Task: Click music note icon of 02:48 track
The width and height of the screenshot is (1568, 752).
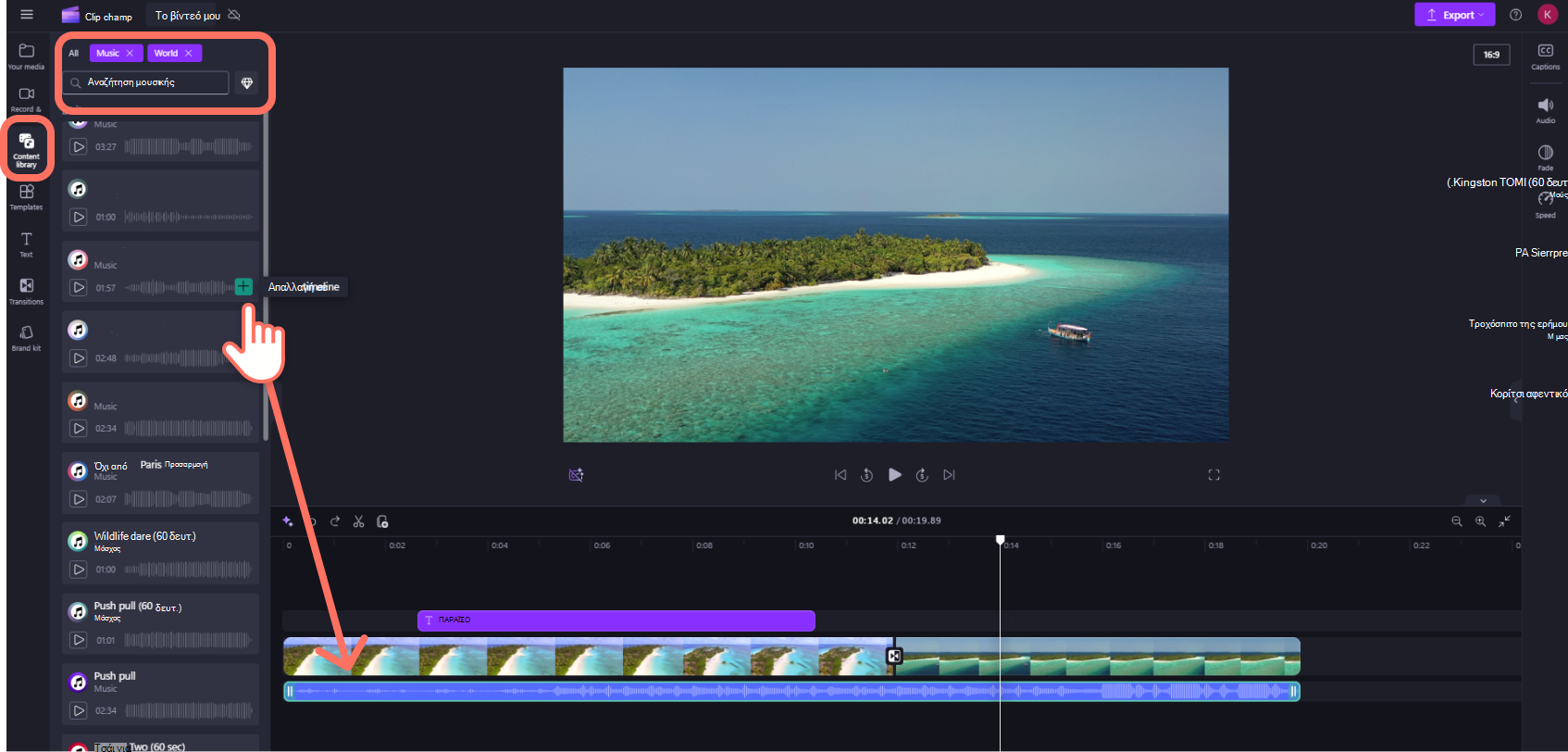Action: point(79,330)
